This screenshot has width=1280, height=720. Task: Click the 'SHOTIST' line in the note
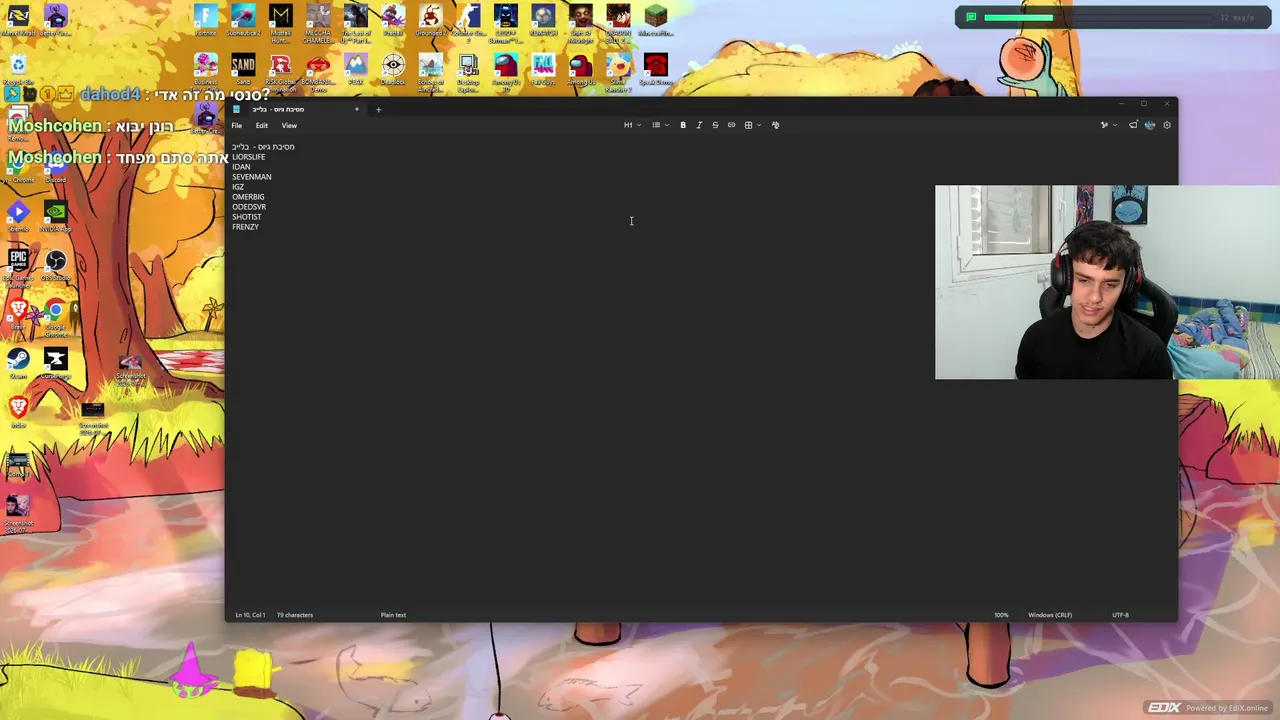click(x=246, y=217)
